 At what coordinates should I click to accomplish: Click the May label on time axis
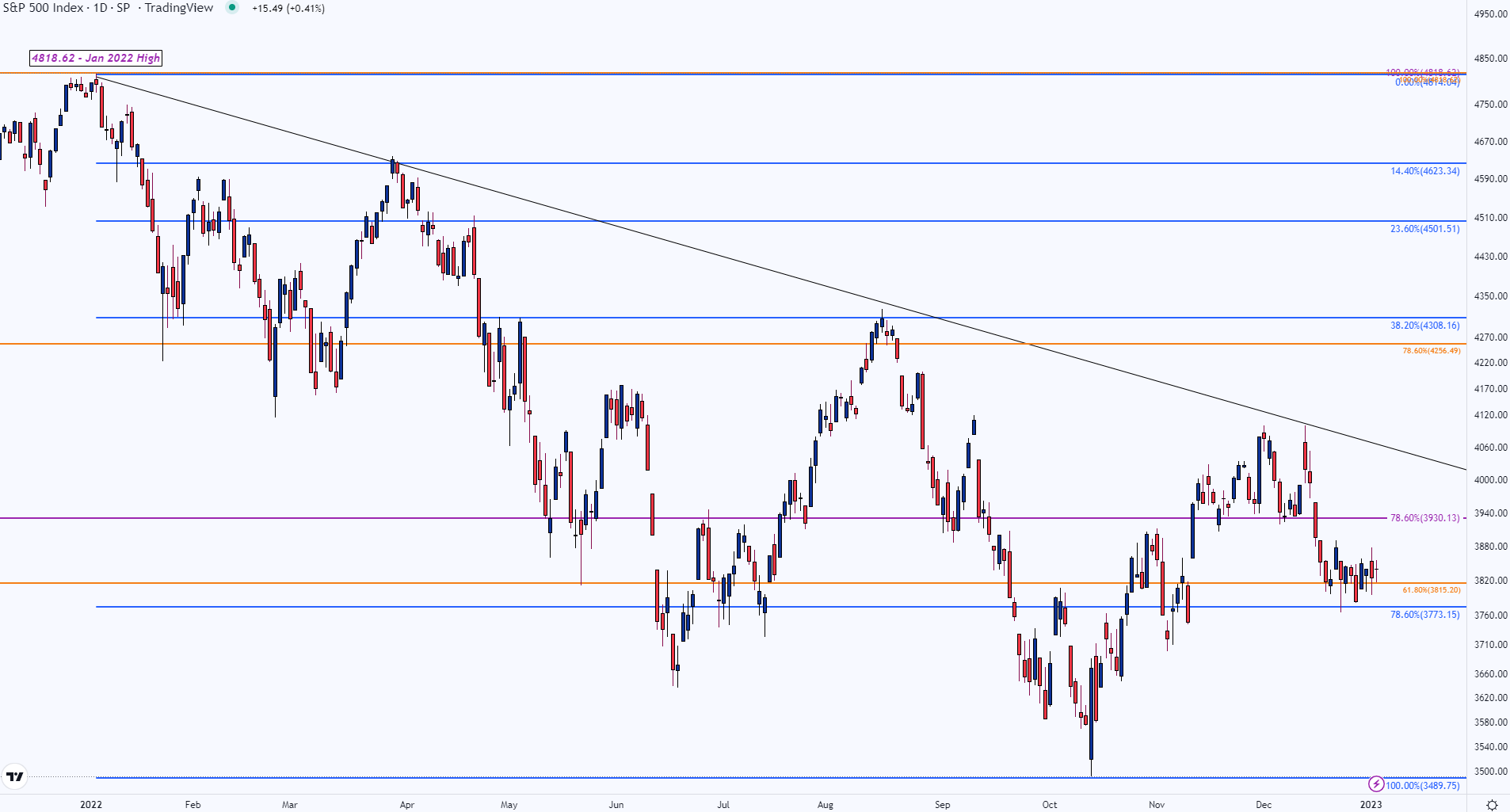[x=509, y=805]
